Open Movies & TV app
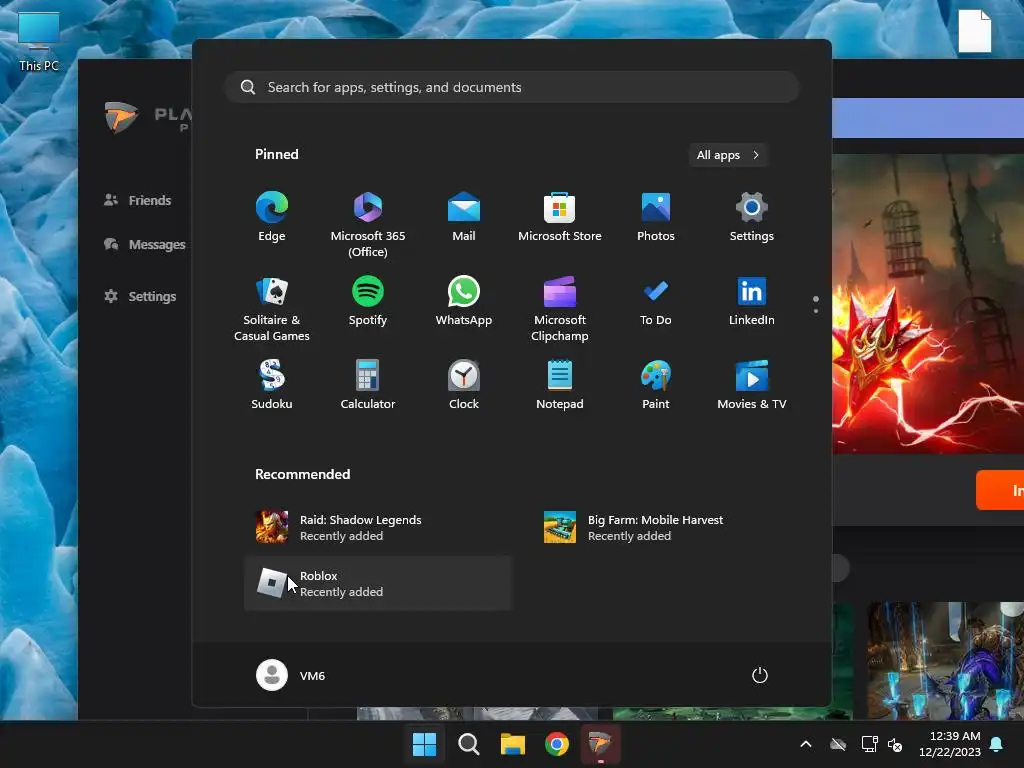 [x=752, y=385]
